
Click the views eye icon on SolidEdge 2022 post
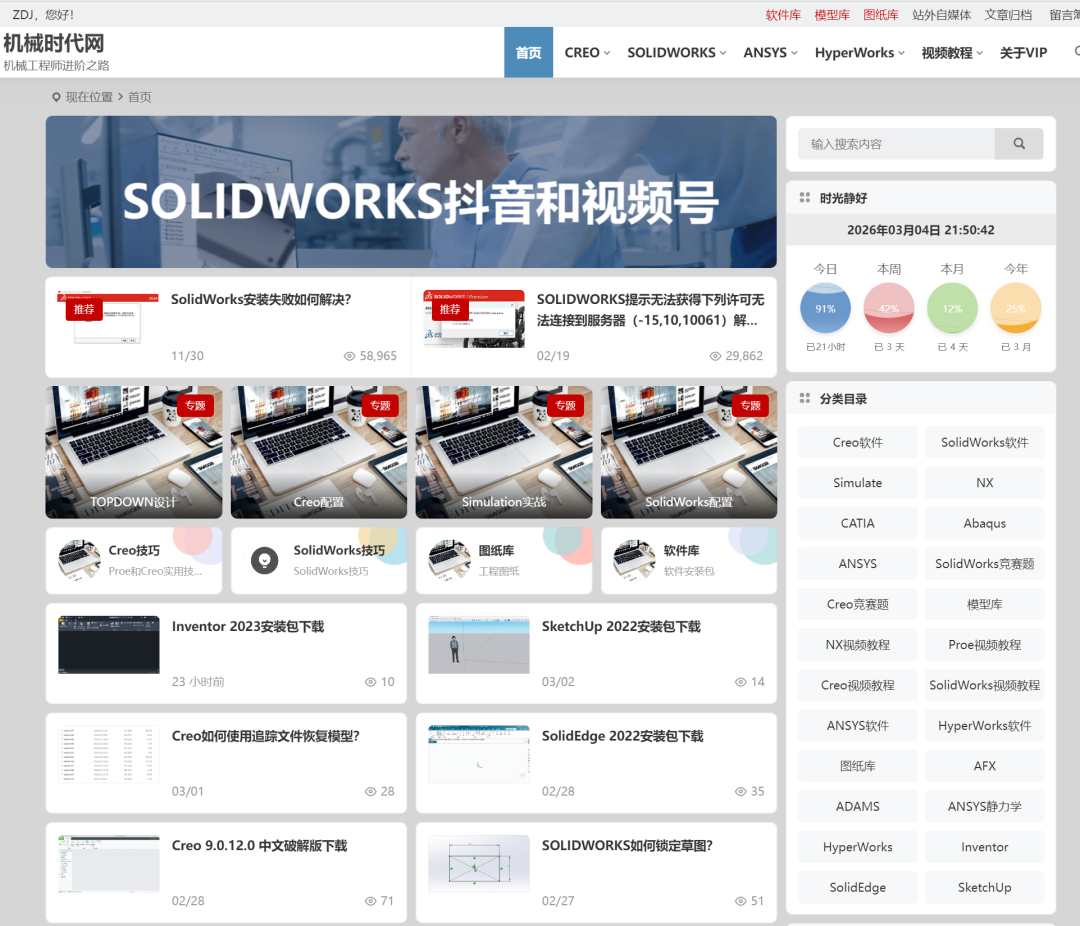point(740,792)
